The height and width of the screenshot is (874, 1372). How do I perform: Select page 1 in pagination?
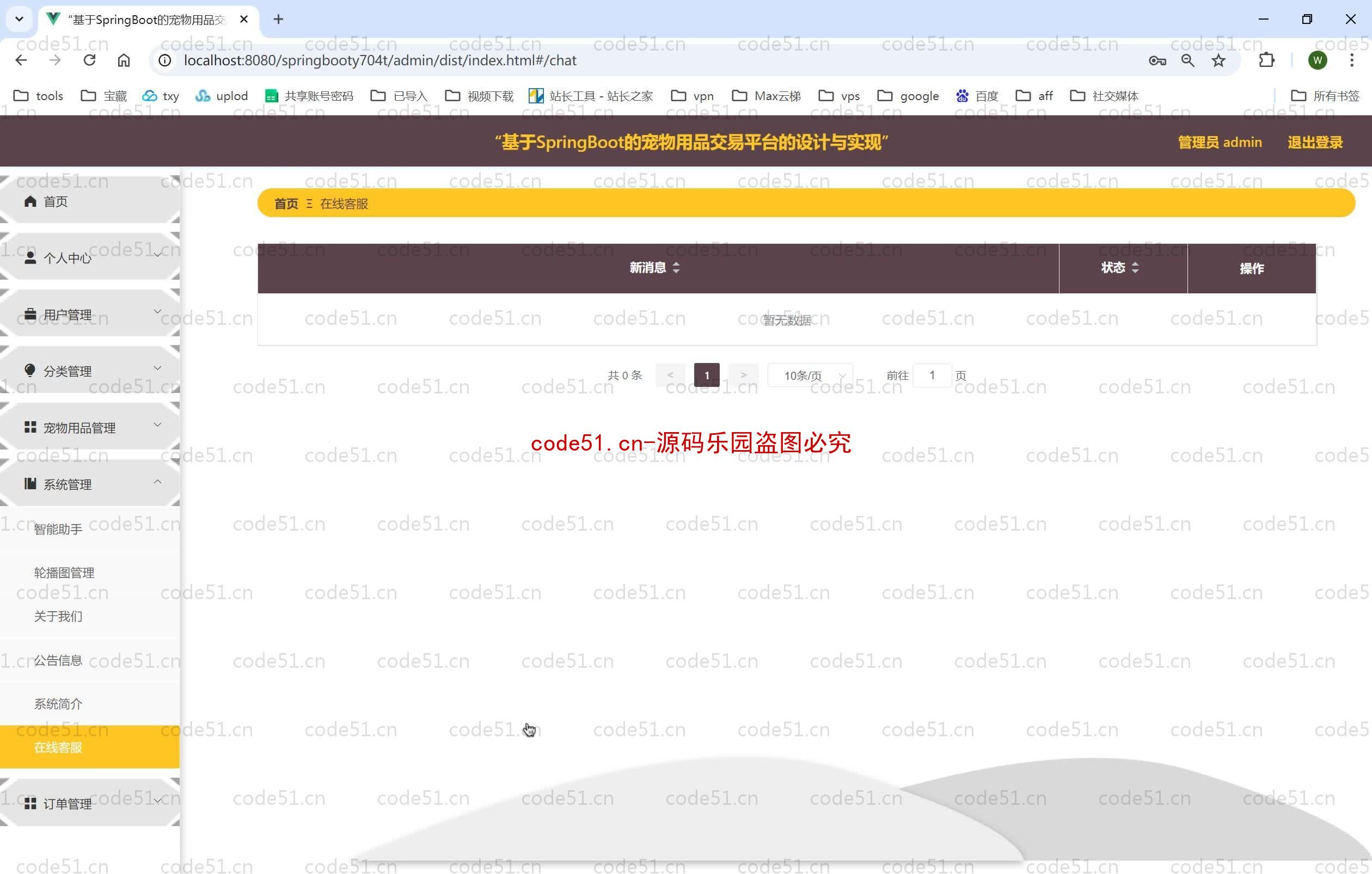[x=707, y=375]
